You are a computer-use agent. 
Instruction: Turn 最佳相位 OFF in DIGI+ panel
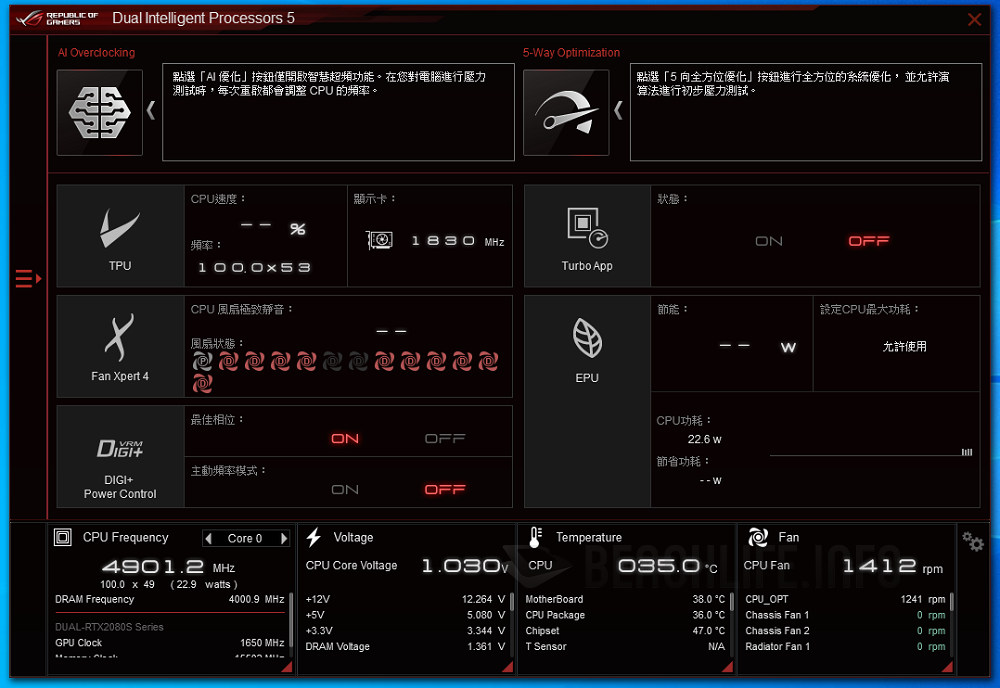coord(446,438)
